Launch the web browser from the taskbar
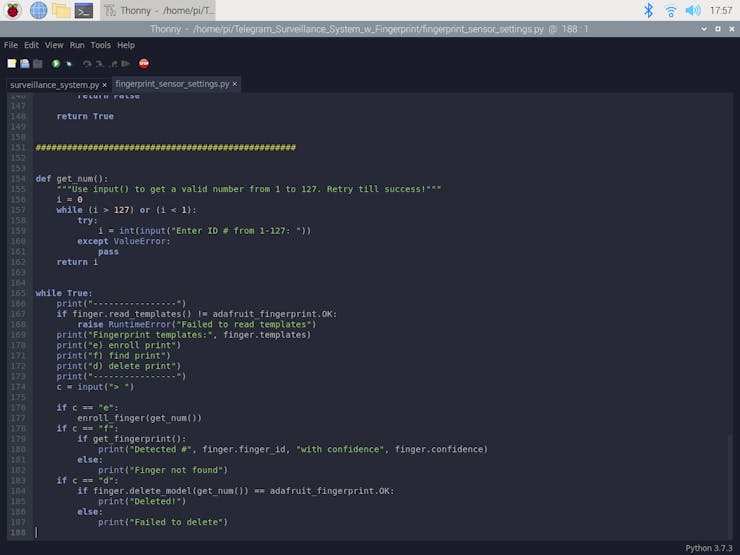The image size is (740, 555). pos(38,10)
